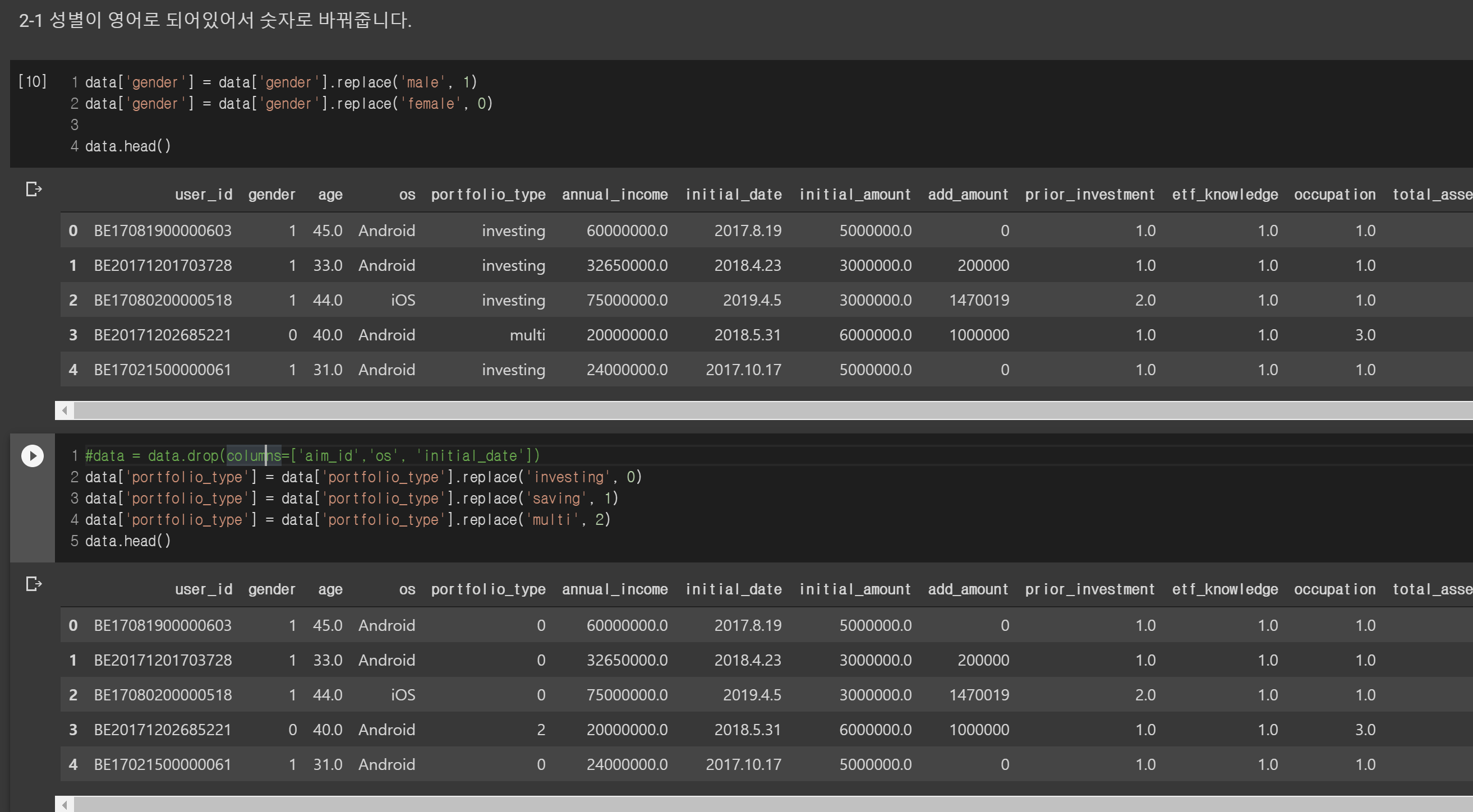Click BE17081900000603 in the first table

(x=163, y=231)
